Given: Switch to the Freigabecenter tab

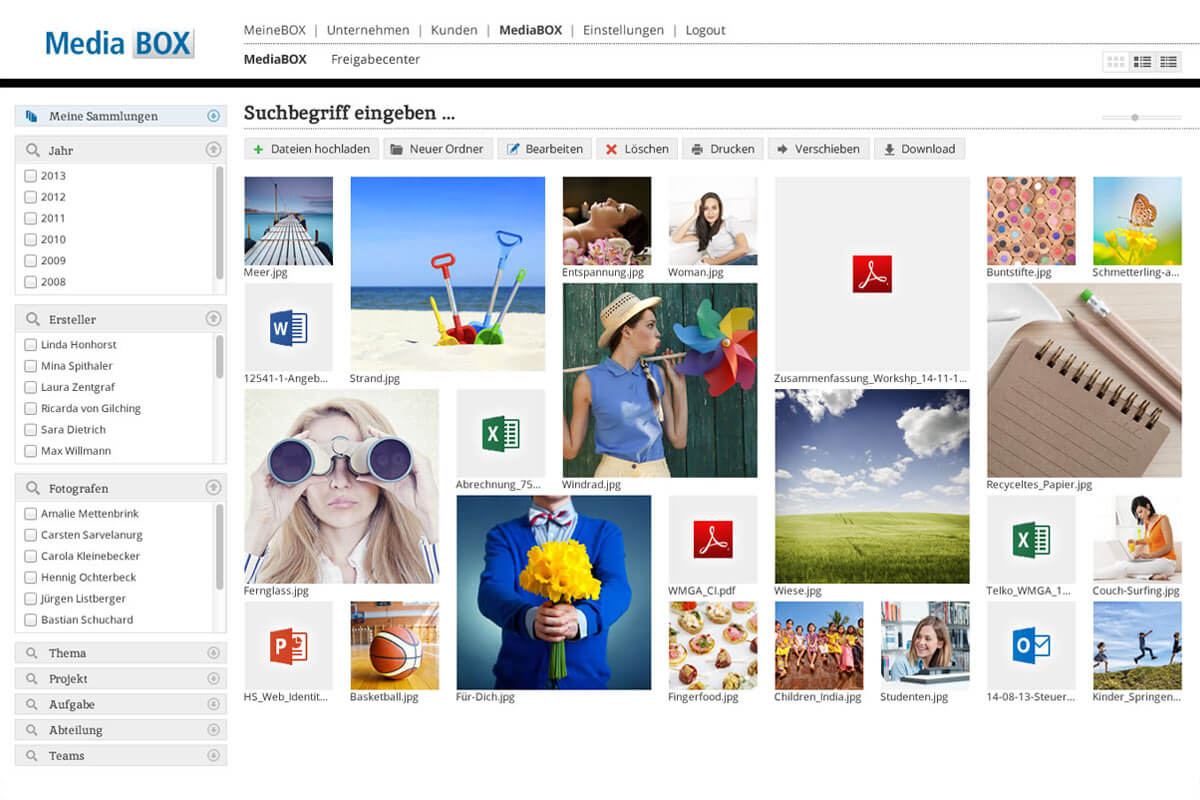Looking at the screenshot, I should tap(375, 59).
